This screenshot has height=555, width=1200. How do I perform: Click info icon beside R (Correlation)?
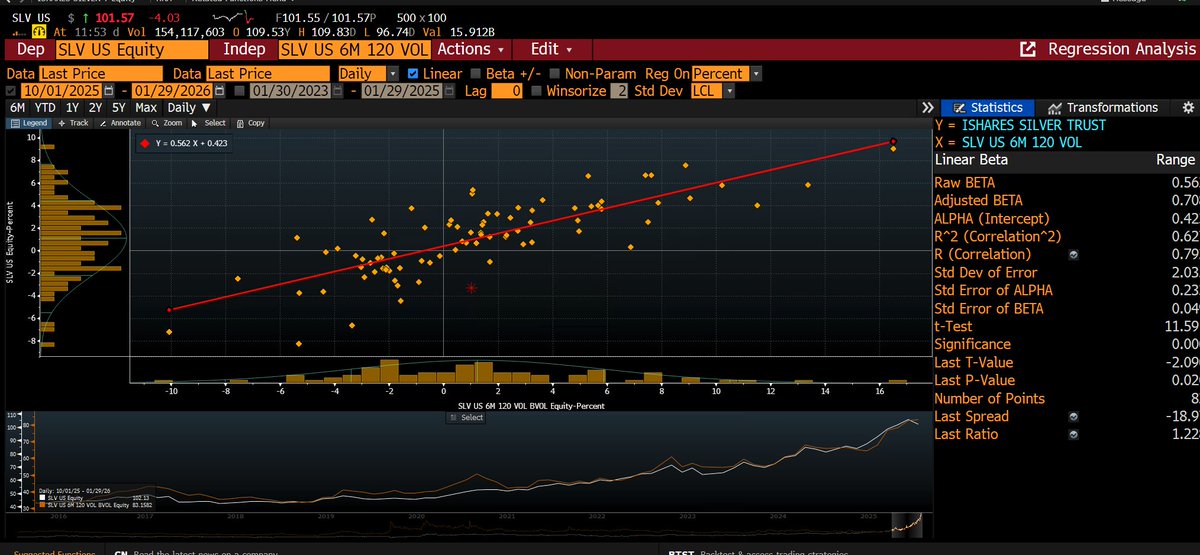1074,255
